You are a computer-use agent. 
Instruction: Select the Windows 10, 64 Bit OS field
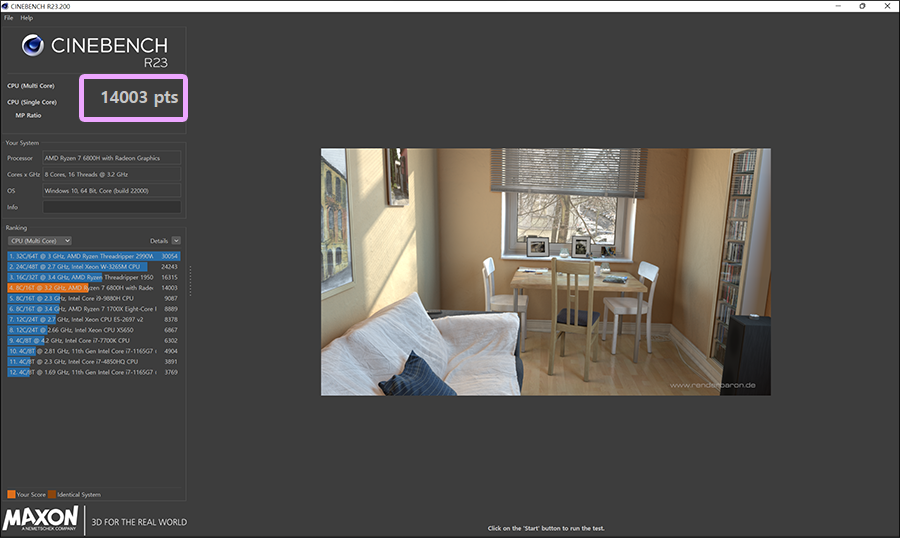click(112, 191)
